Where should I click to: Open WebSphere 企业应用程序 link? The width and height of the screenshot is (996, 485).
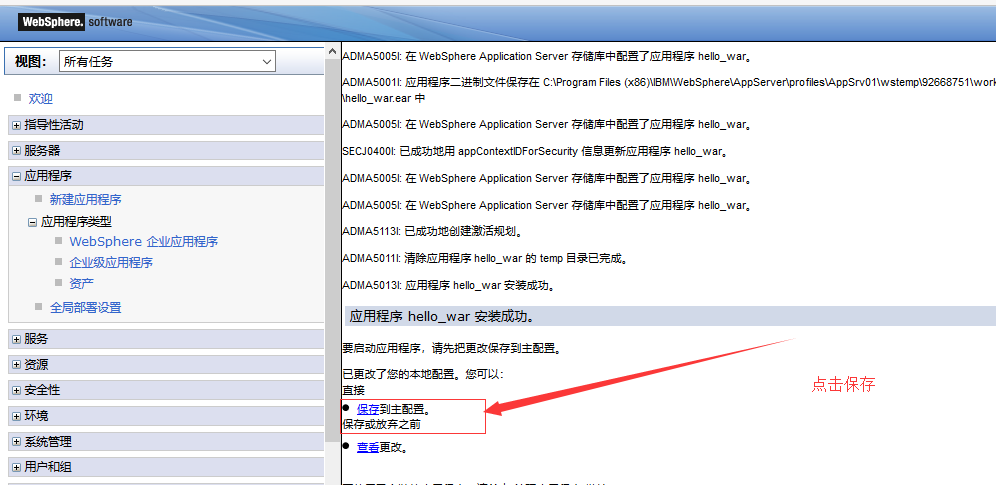click(144, 242)
